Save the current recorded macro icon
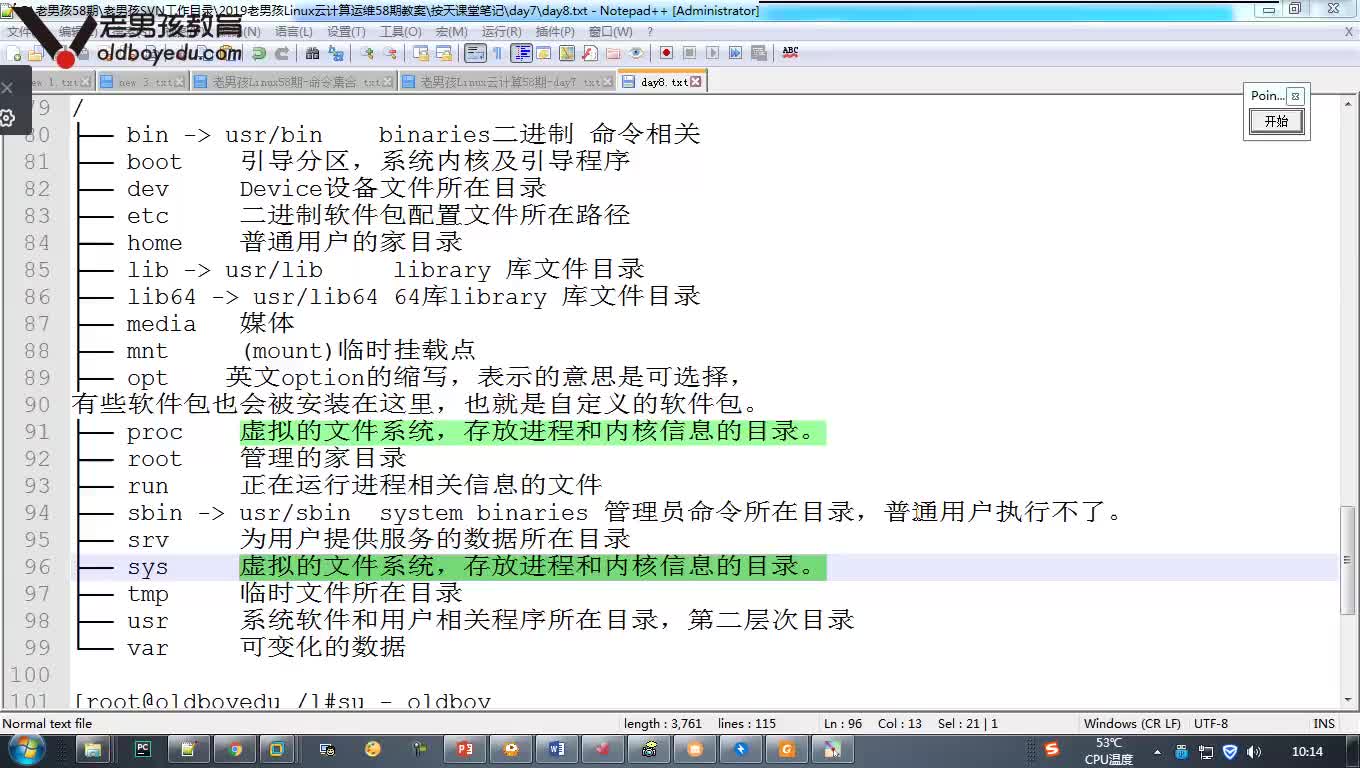 759,53
